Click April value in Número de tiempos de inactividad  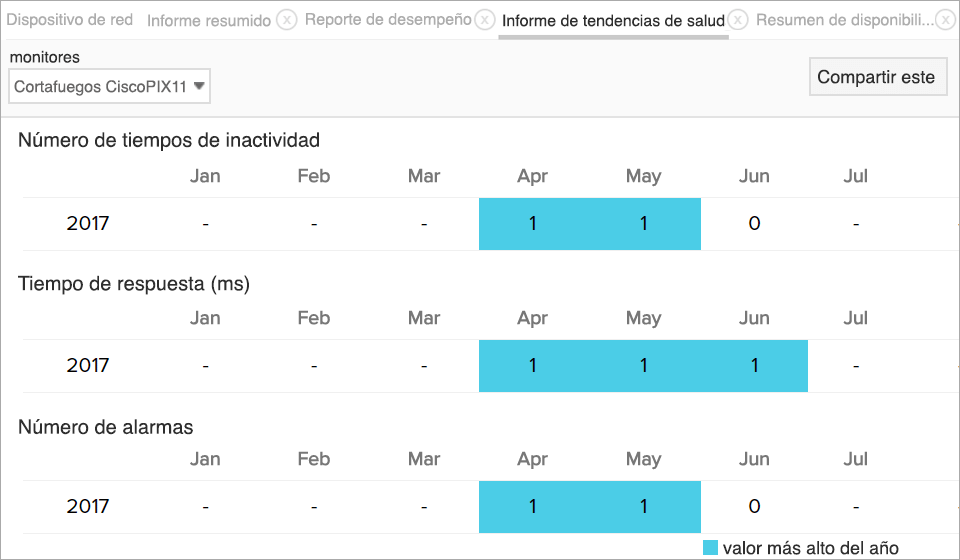tap(533, 224)
